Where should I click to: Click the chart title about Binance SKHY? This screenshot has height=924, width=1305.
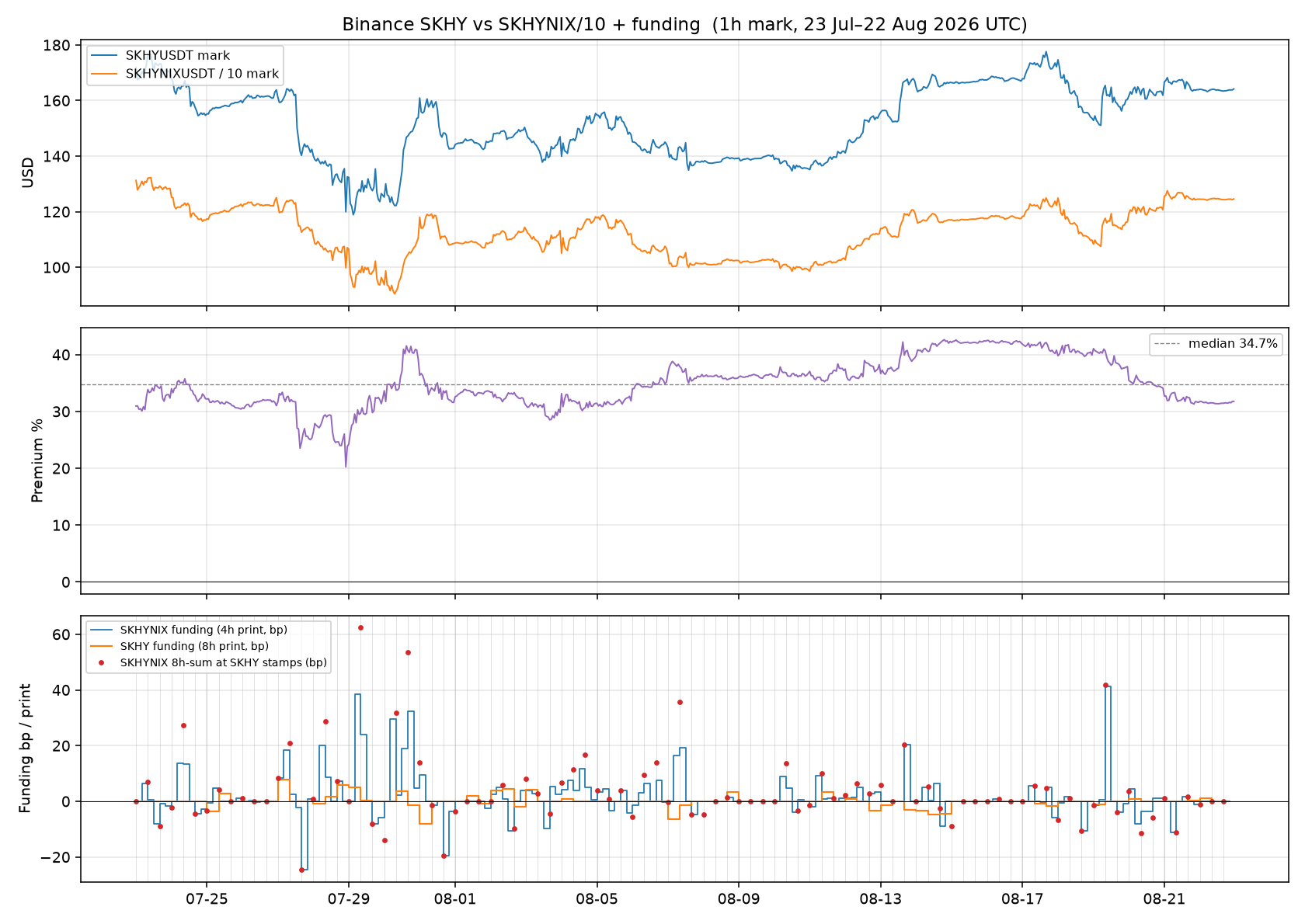click(x=684, y=25)
